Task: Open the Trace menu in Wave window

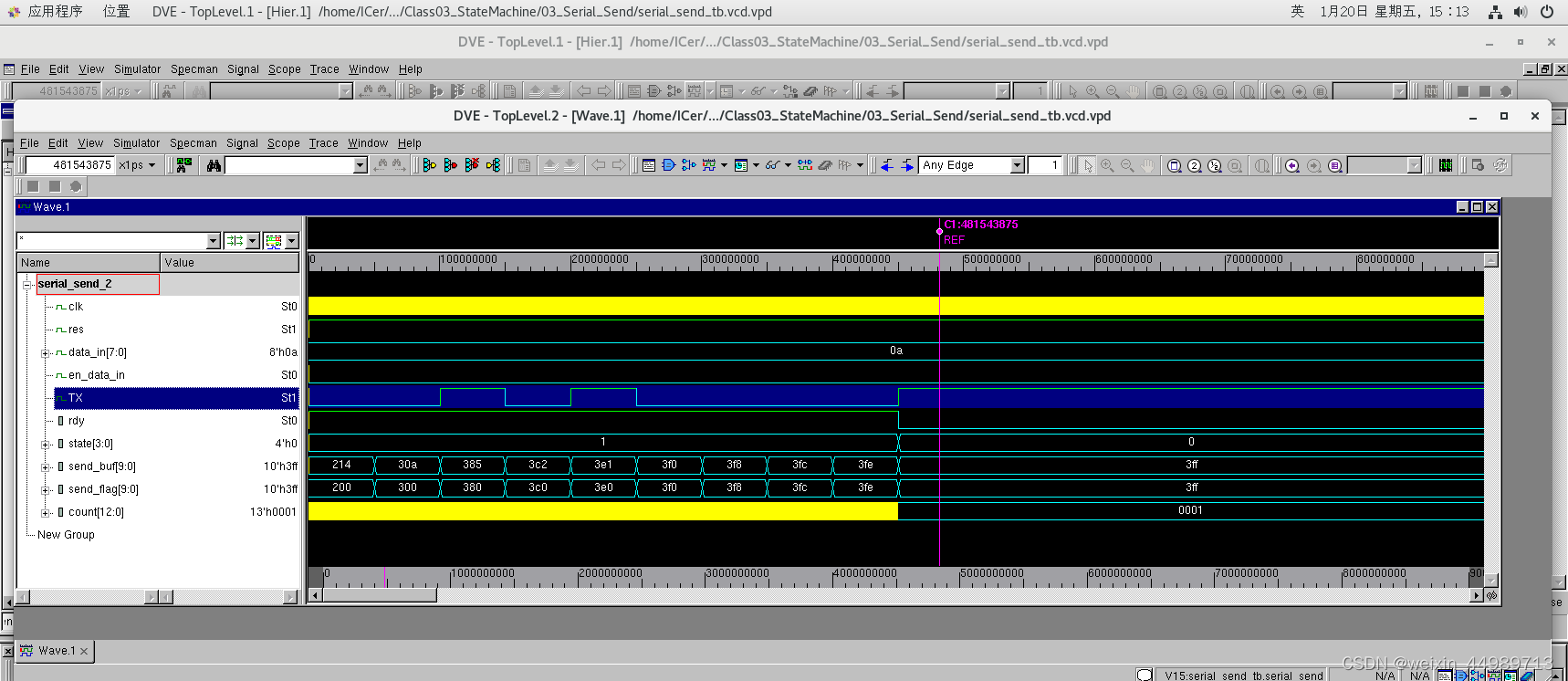Action: pyautogui.click(x=323, y=143)
